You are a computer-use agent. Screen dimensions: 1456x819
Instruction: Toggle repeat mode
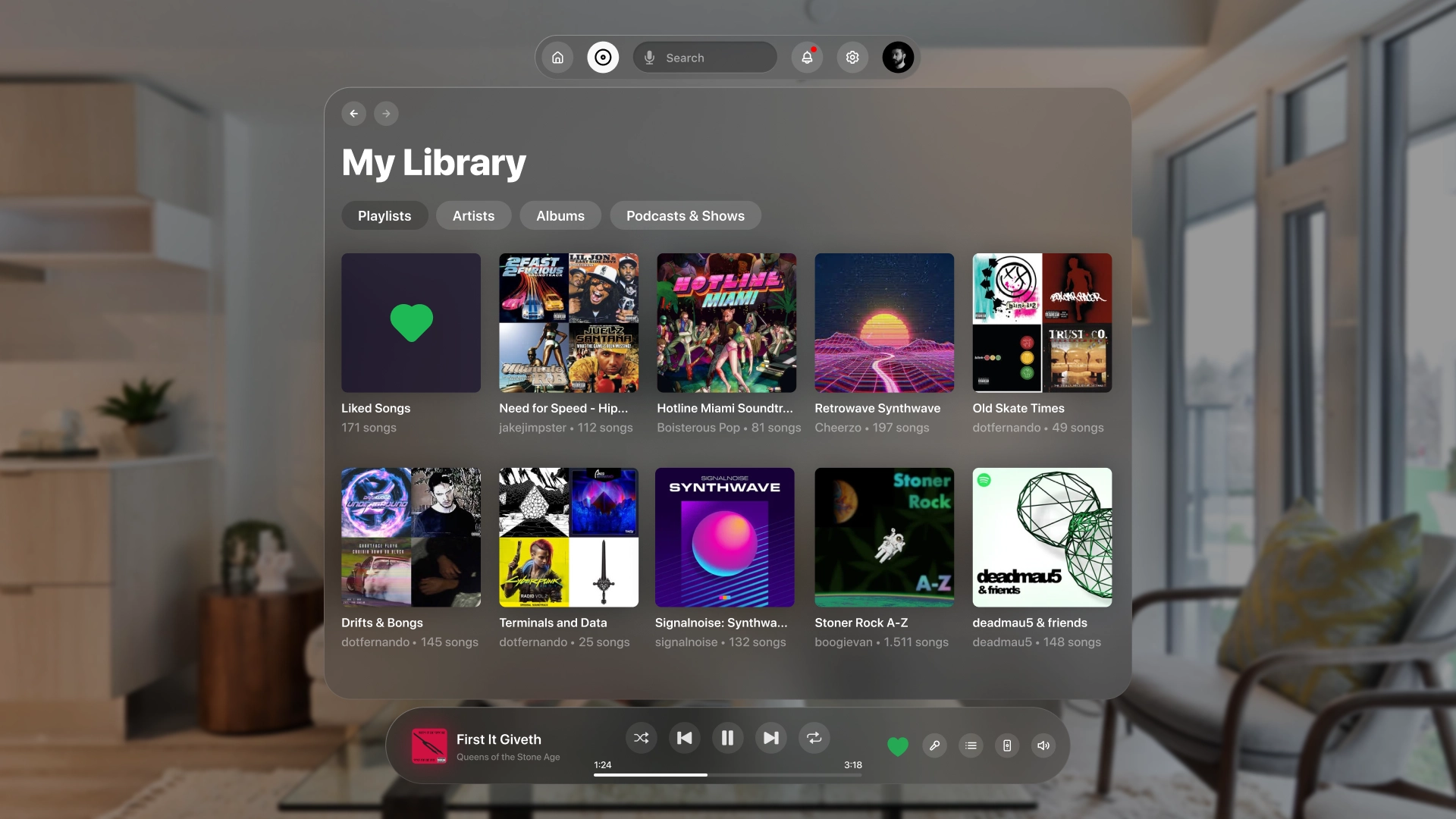[x=814, y=738]
